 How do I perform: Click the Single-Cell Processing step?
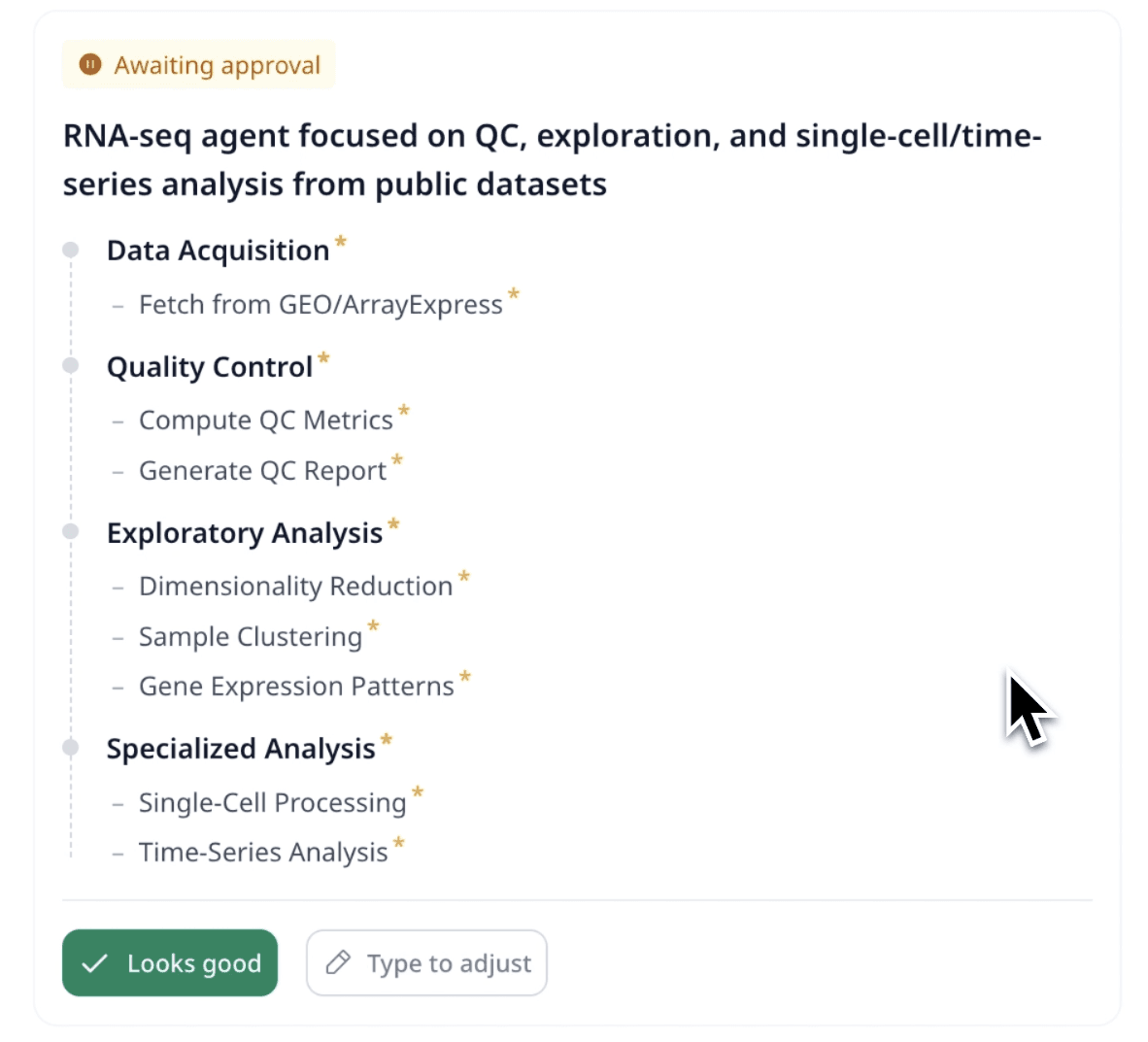pyautogui.click(x=272, y=803)
